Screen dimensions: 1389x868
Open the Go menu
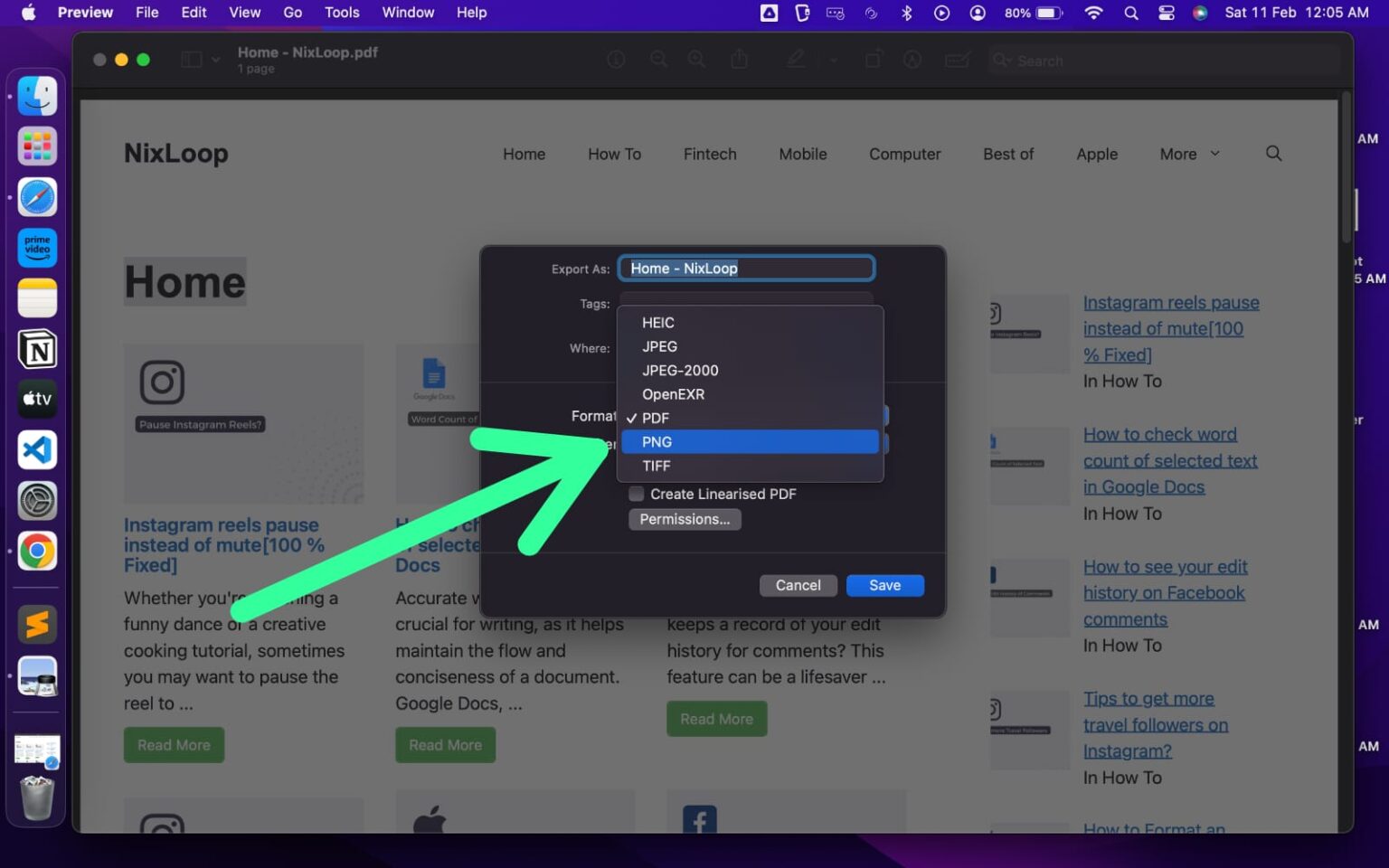click(x=292, y=13)
